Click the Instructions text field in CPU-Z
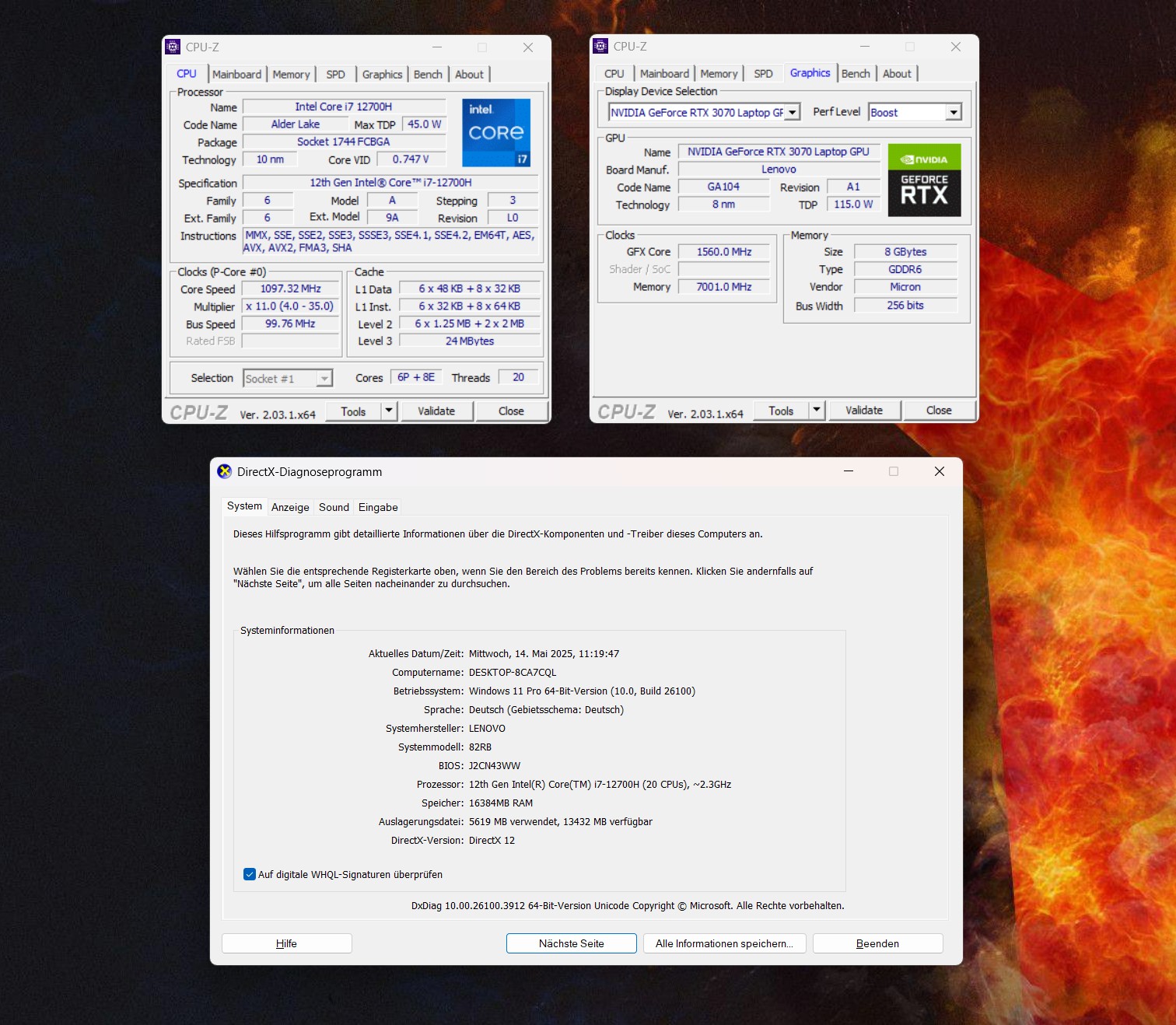This screenshot has width=1176, height=1025. pyautogui.click(x=390, y=241)
